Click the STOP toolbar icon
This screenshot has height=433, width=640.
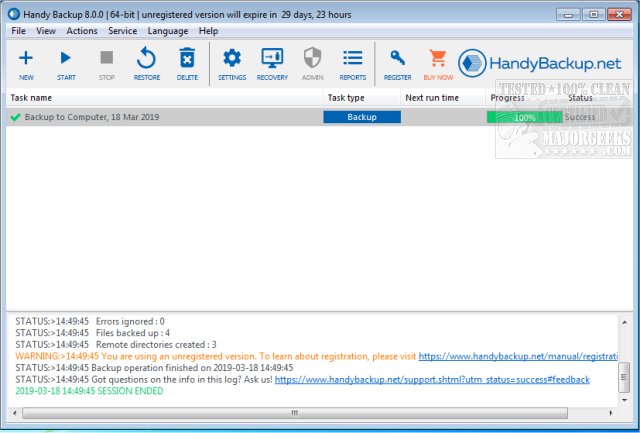click(107, 64)
